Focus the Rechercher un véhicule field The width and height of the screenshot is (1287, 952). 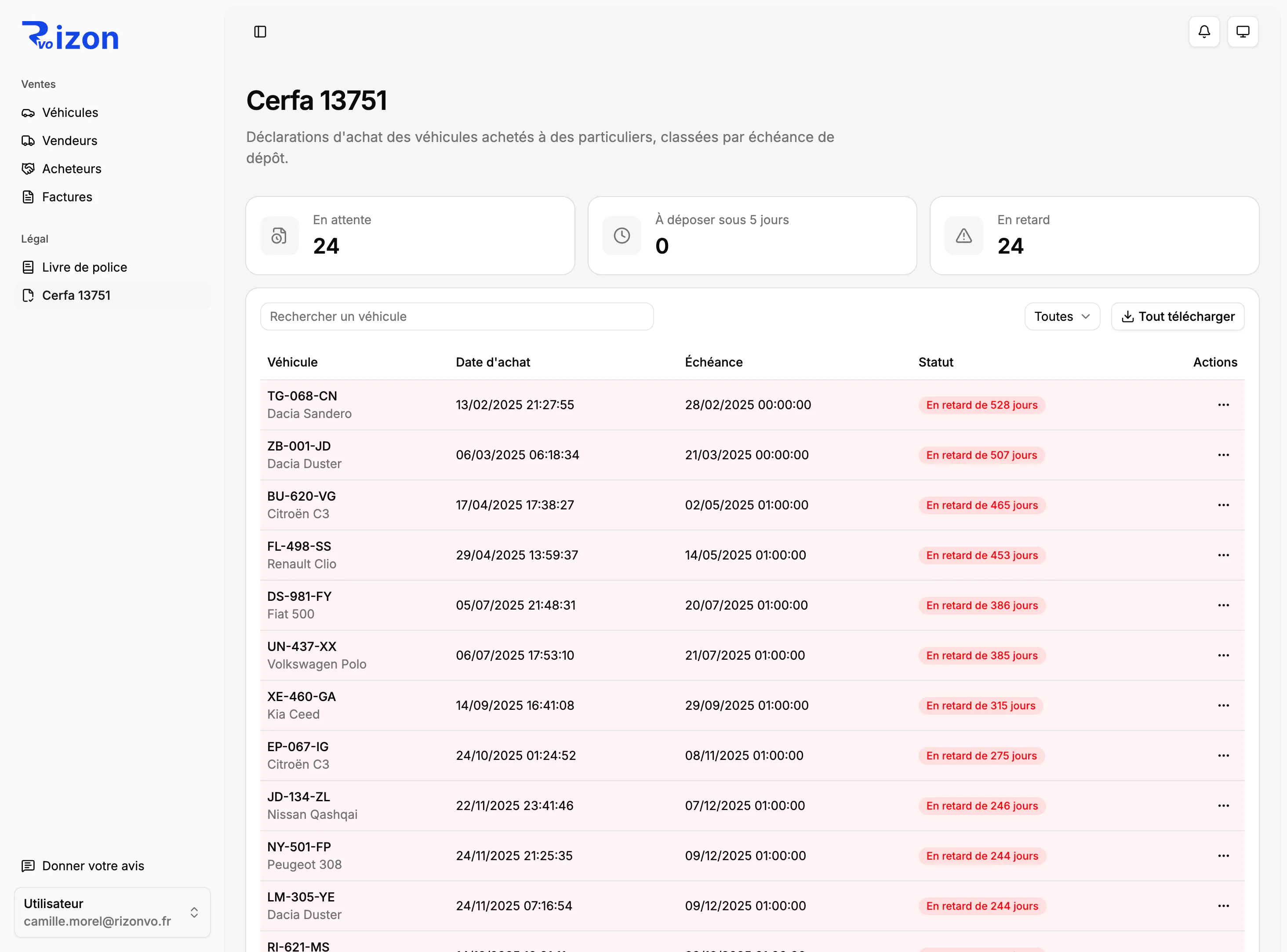pyautogui.click(x=457, y=316)
